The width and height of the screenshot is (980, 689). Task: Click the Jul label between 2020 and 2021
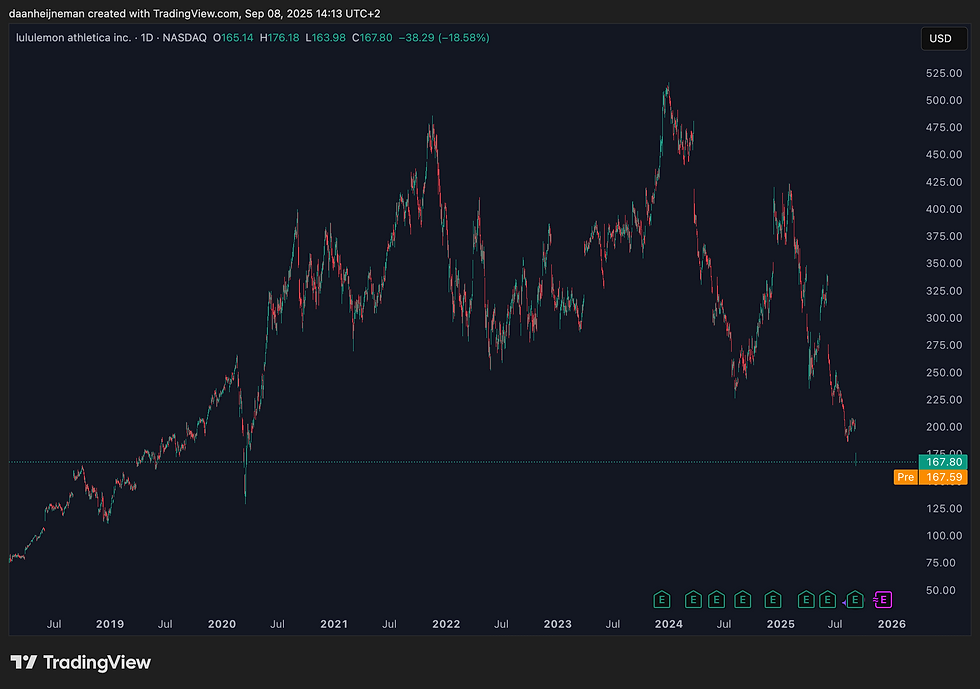278,624
